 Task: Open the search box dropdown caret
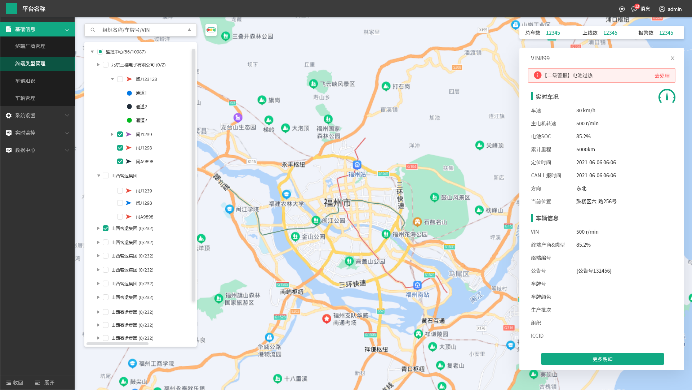189,30
